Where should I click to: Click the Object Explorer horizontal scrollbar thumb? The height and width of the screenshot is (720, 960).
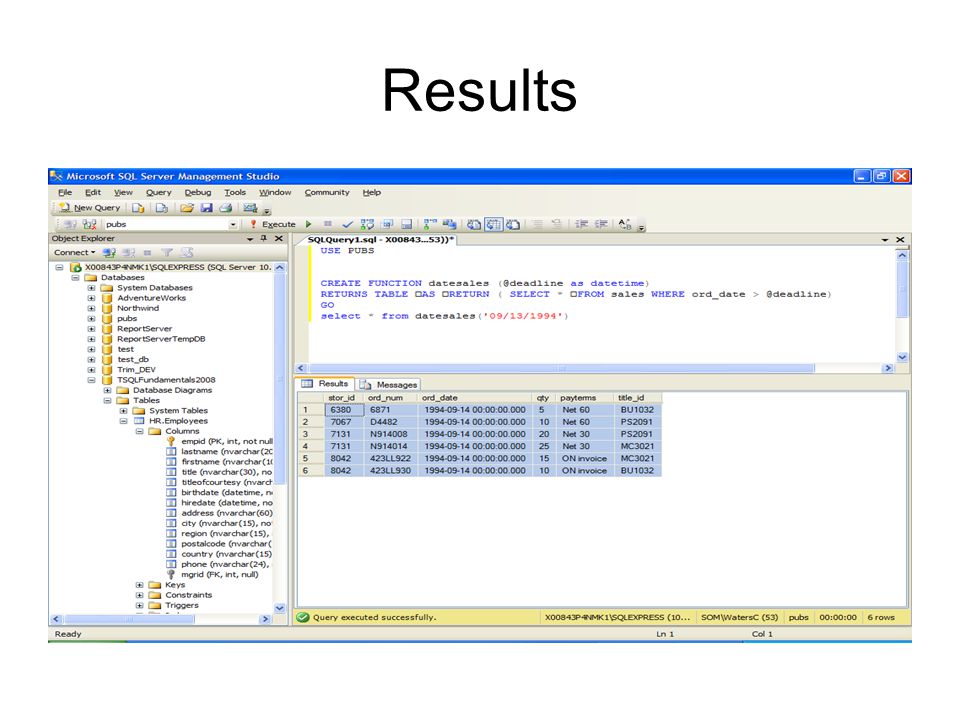129,620
